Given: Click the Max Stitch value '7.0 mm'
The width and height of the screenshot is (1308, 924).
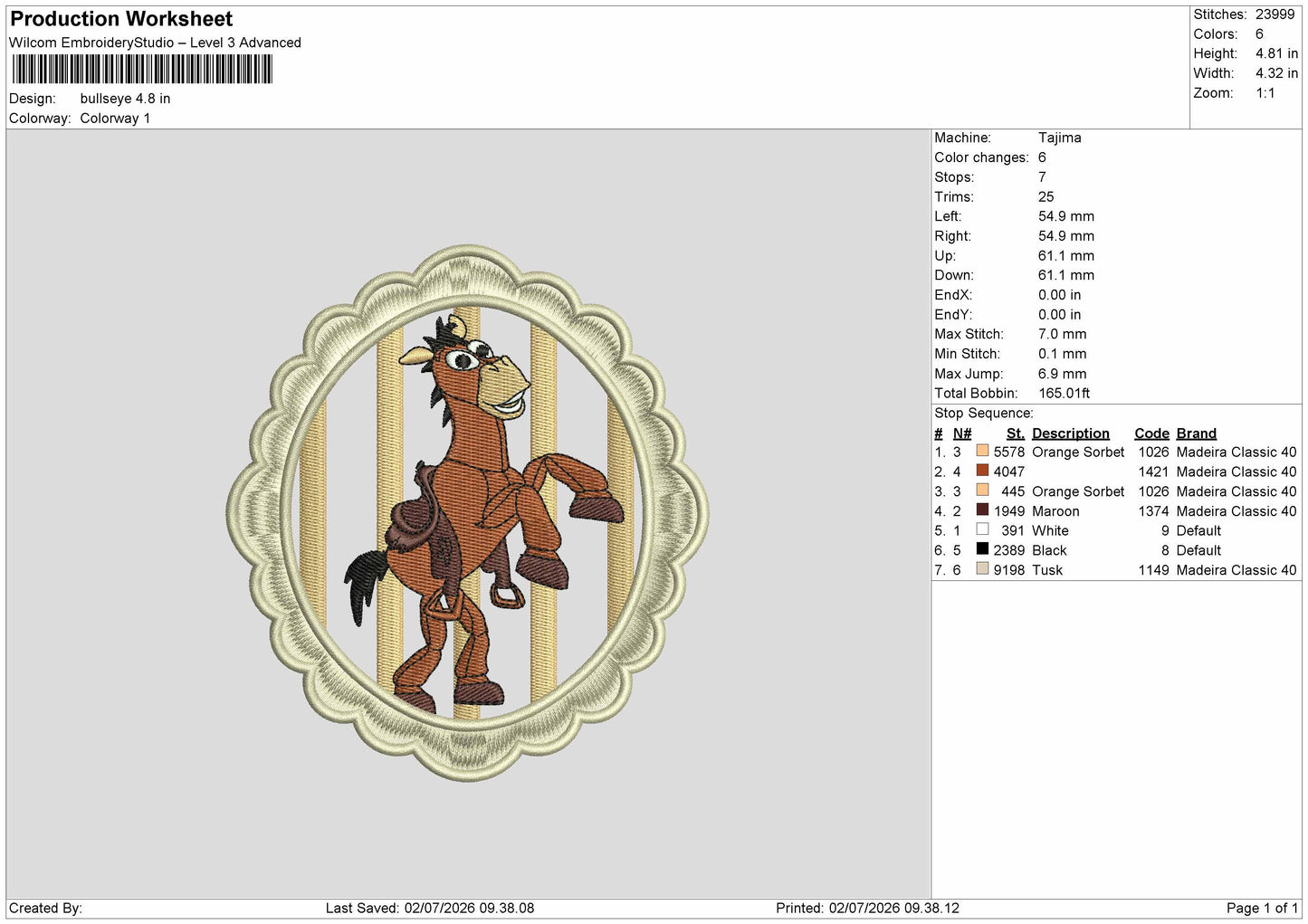Looking at the screenshot, I should point(1063,334).
